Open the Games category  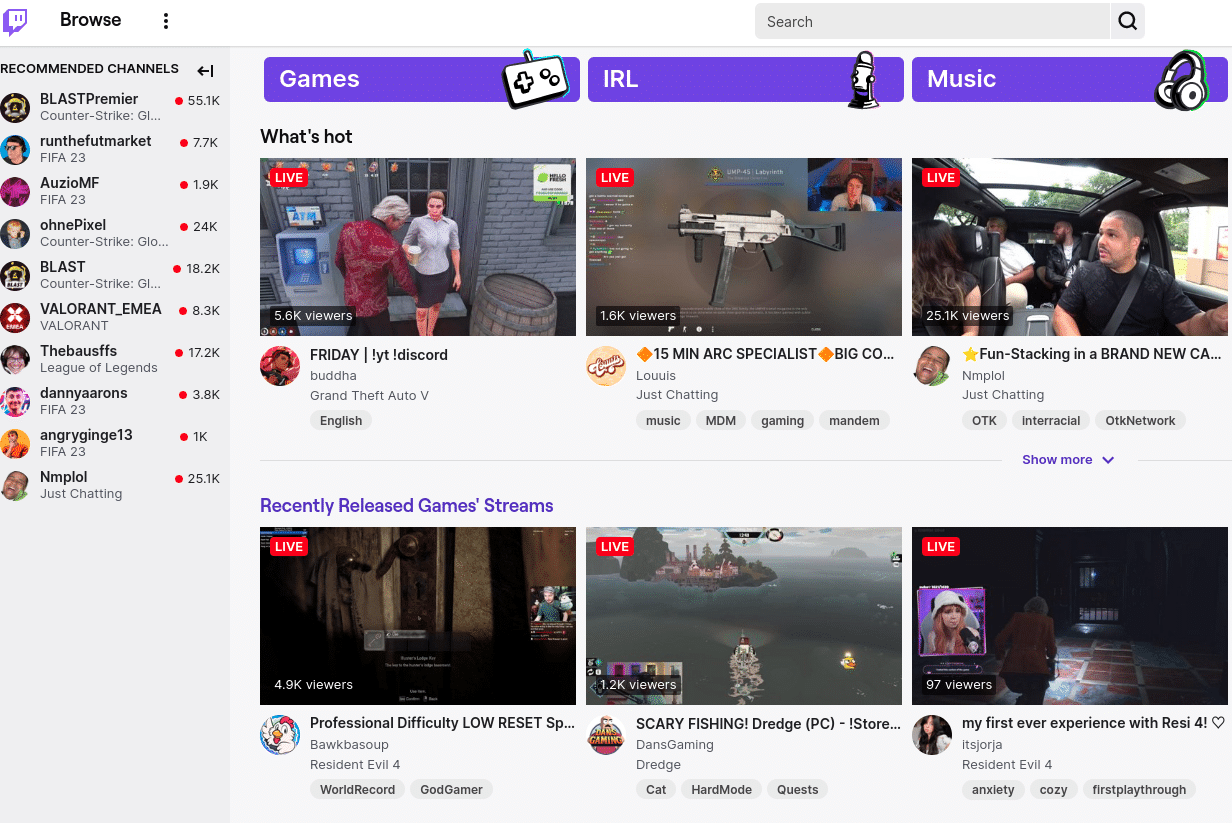[x=422, y=79]
